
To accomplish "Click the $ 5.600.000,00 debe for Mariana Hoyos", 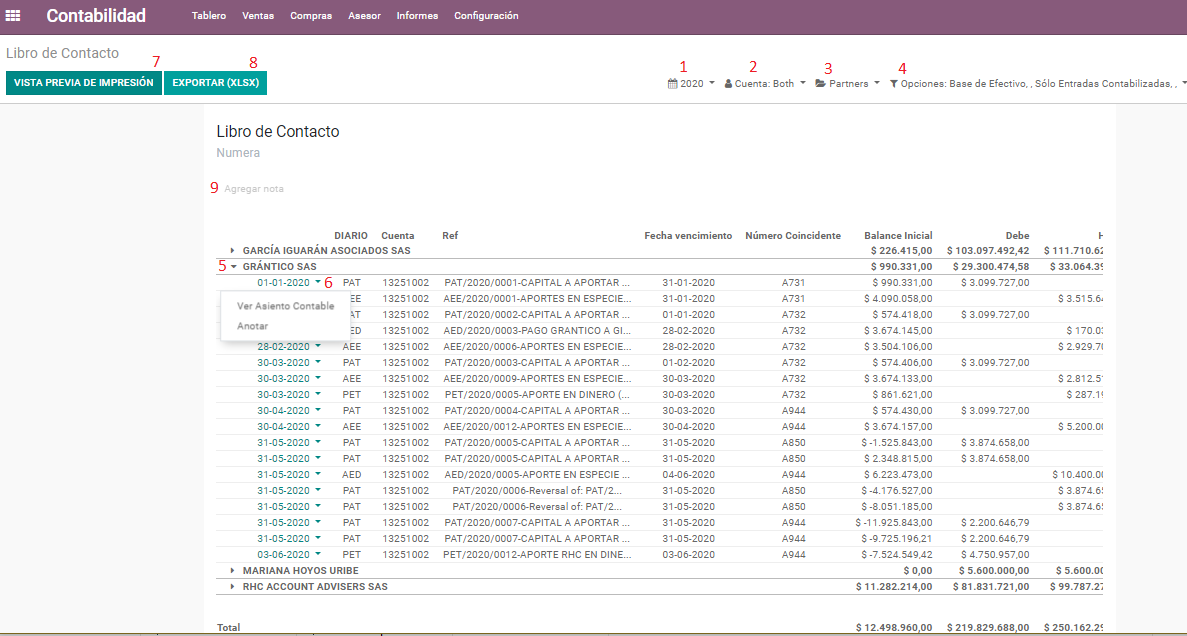I will tap(992, 570).
